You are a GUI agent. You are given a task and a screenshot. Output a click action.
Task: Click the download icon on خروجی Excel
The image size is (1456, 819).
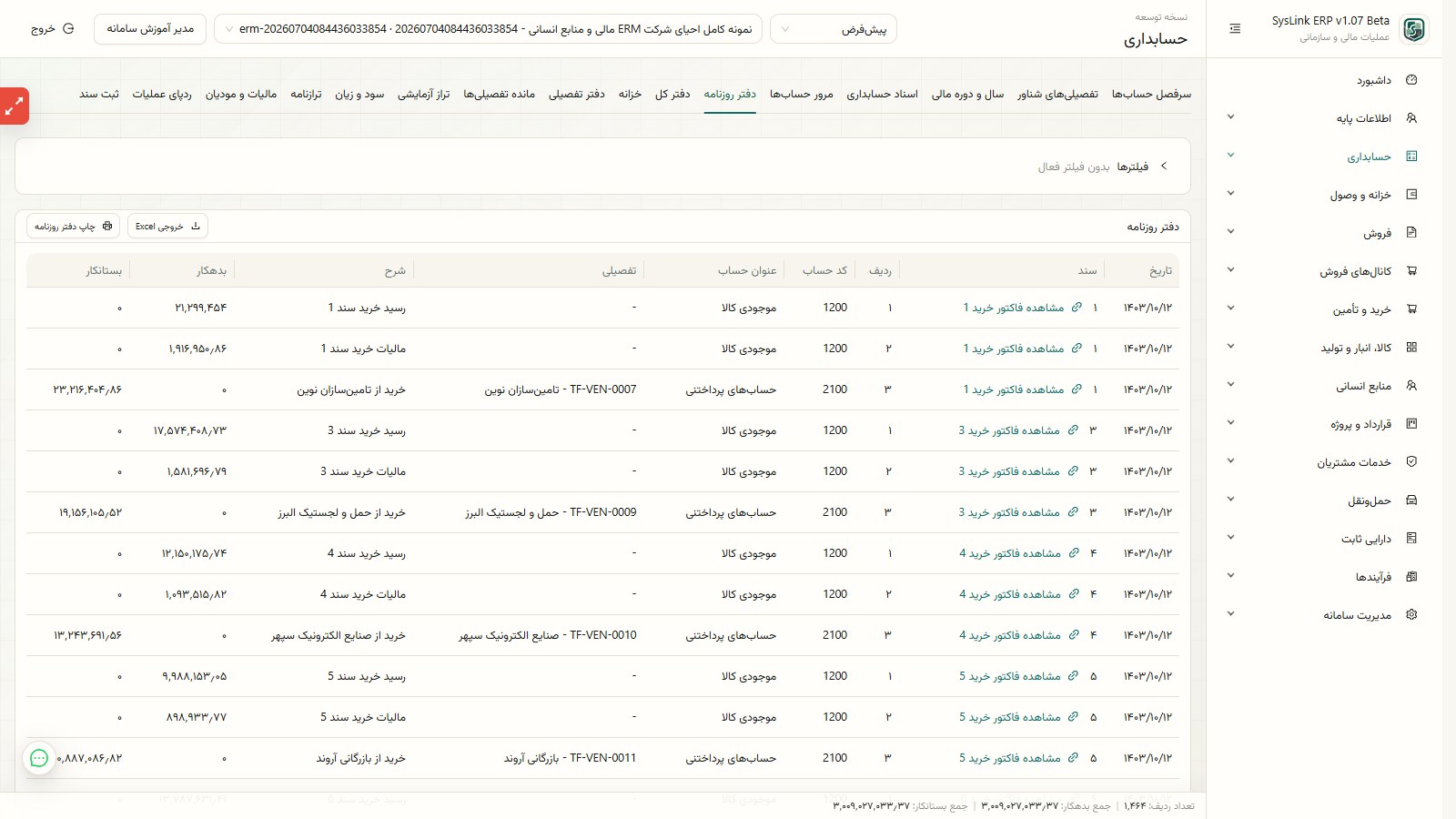coord(195,226)
